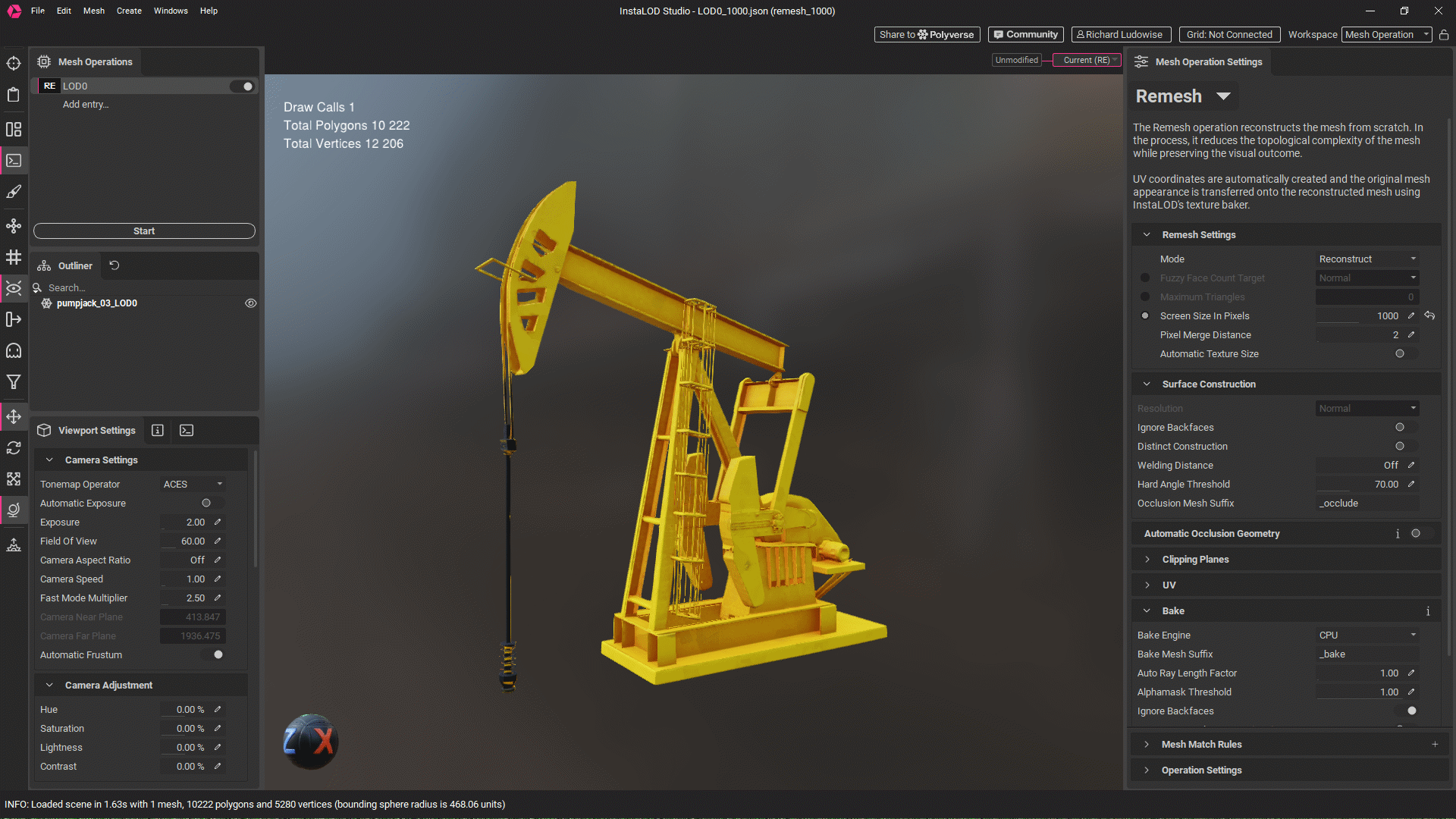Open the Mesh menu
Image resolution: width=1456 pixels, height=819 pixels.
tap(94, 11)
